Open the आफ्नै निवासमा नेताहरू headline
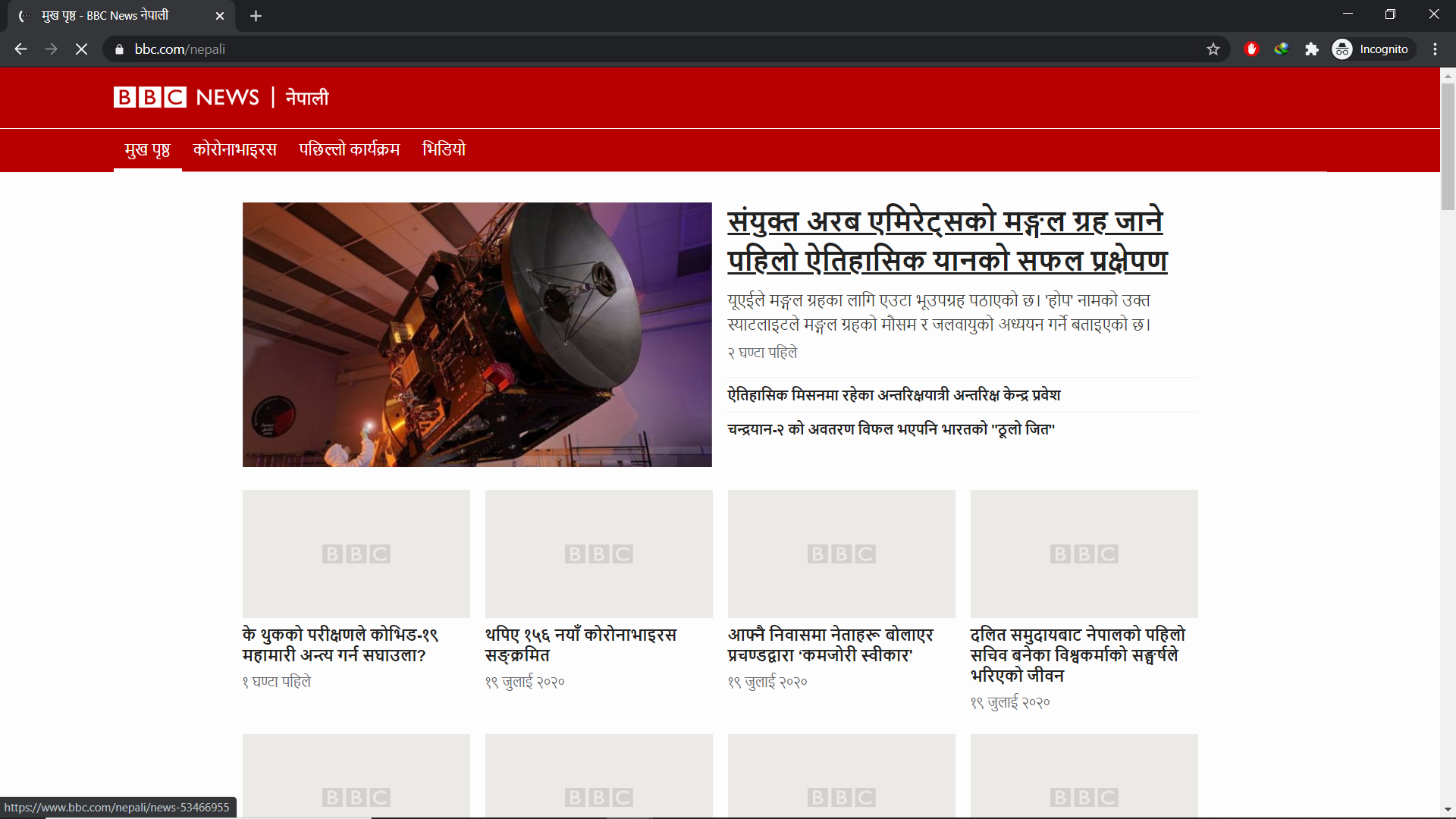Image resolution: width=1456 pixels, height=819 pixels. [x=830, y=645]
